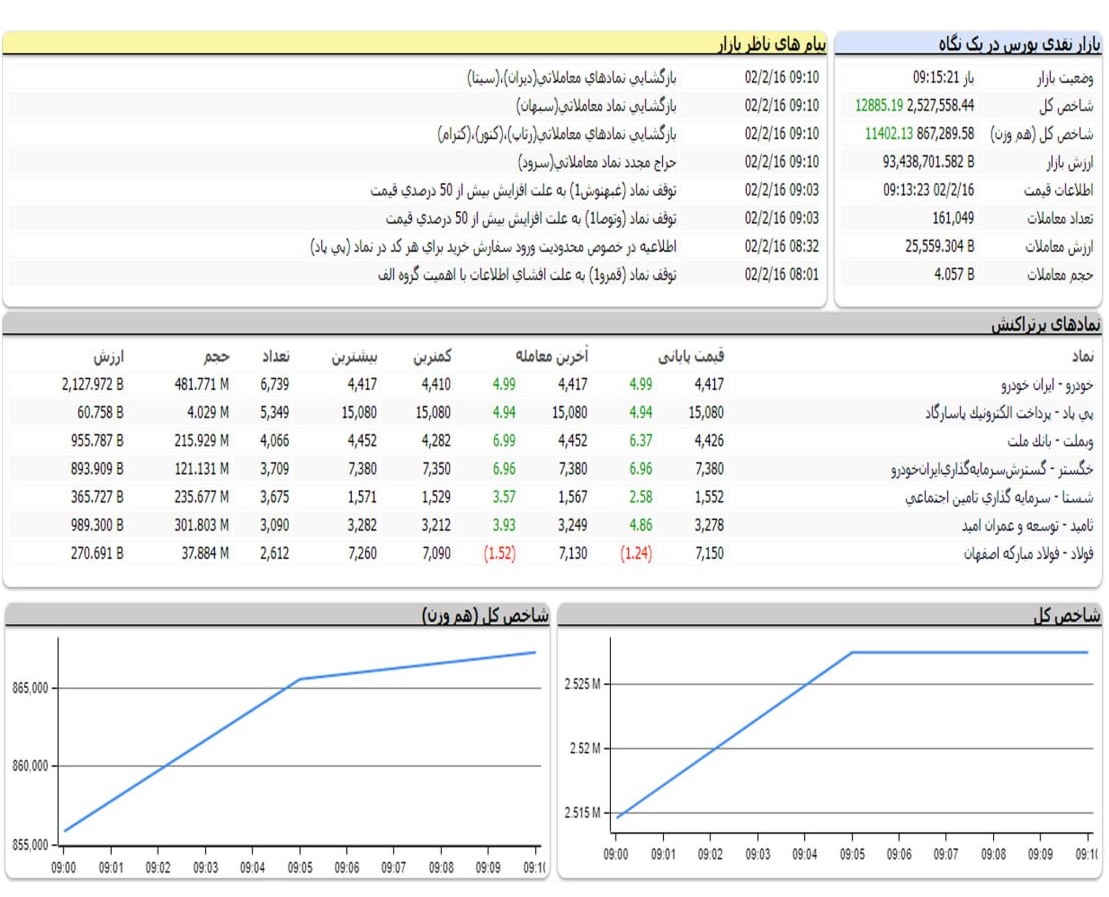This screenshot has width=1109, height=897.
Task: Select the equal-weight index value 867,289.58
Action: pyautogui.click(x=945, y=134)
